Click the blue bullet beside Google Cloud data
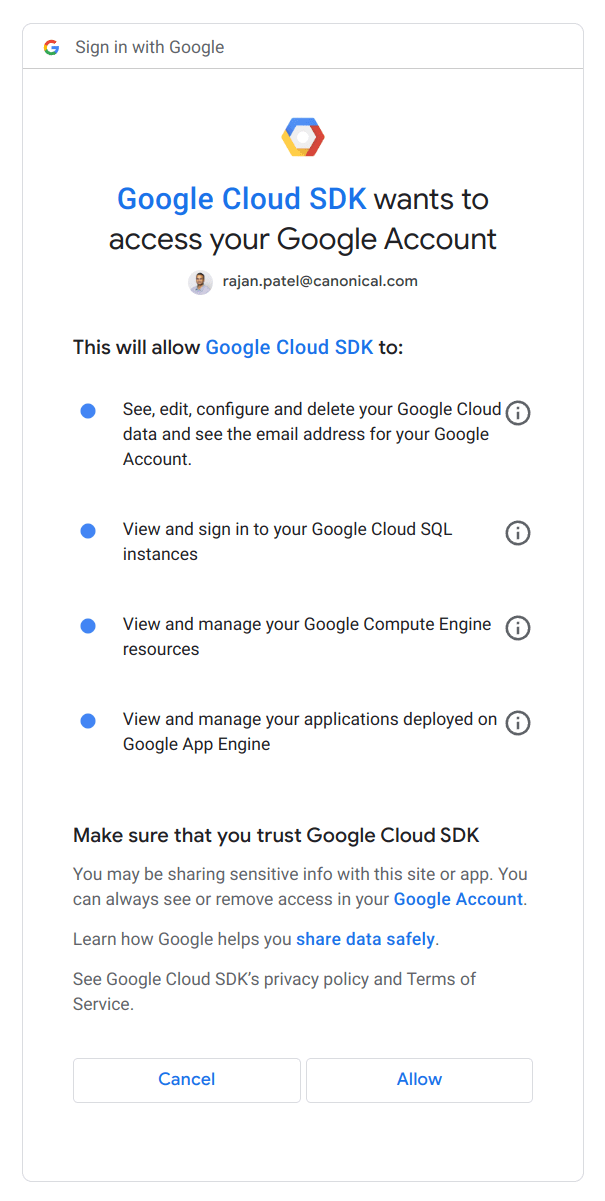605x1201 pixels. [88, 411]
